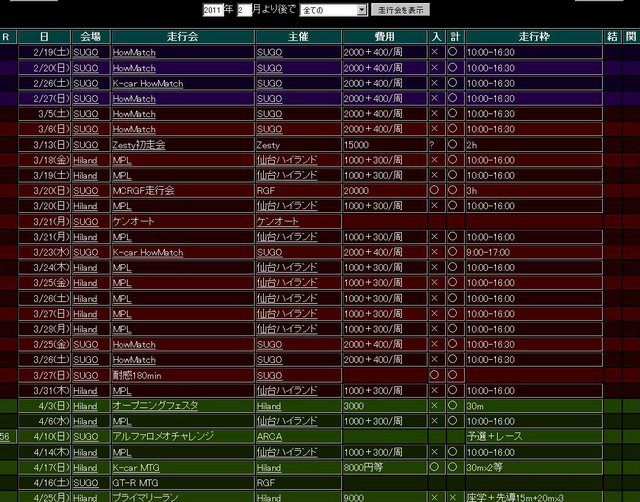Click the year input field showing 2011
This screenshot has width=640, height=502.
[x=212, y=10]
